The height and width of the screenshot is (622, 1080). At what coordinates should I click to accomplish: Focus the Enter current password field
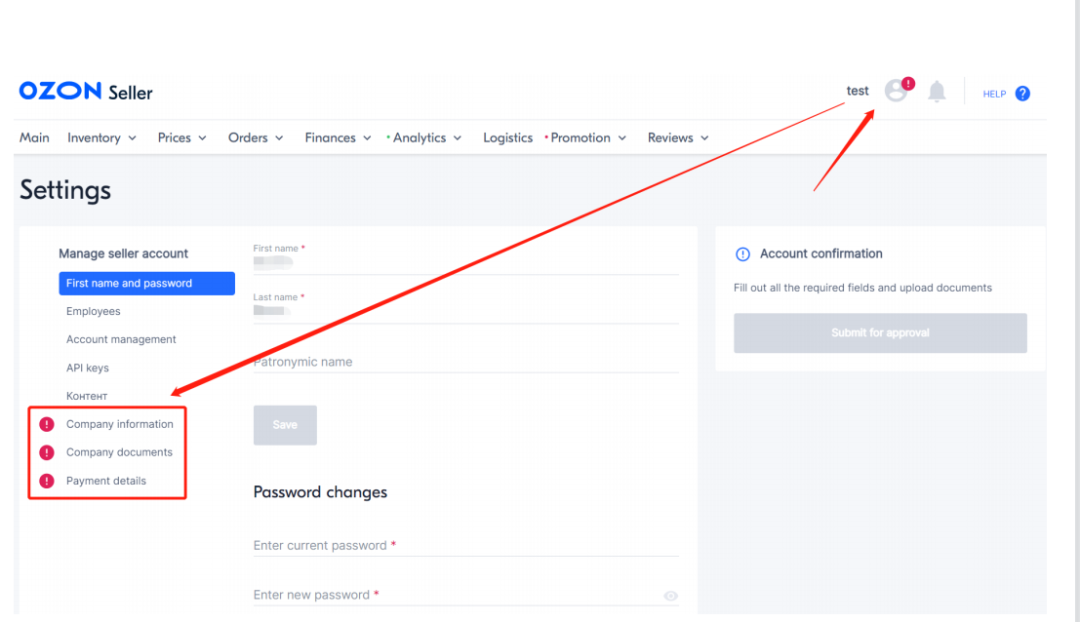465,546
